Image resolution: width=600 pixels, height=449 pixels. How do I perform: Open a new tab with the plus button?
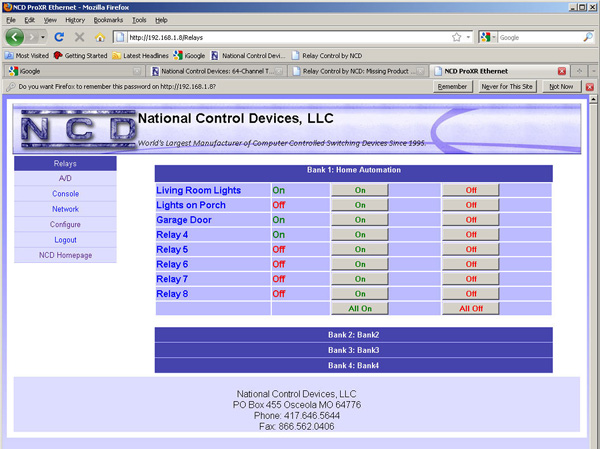coord(579,71)
